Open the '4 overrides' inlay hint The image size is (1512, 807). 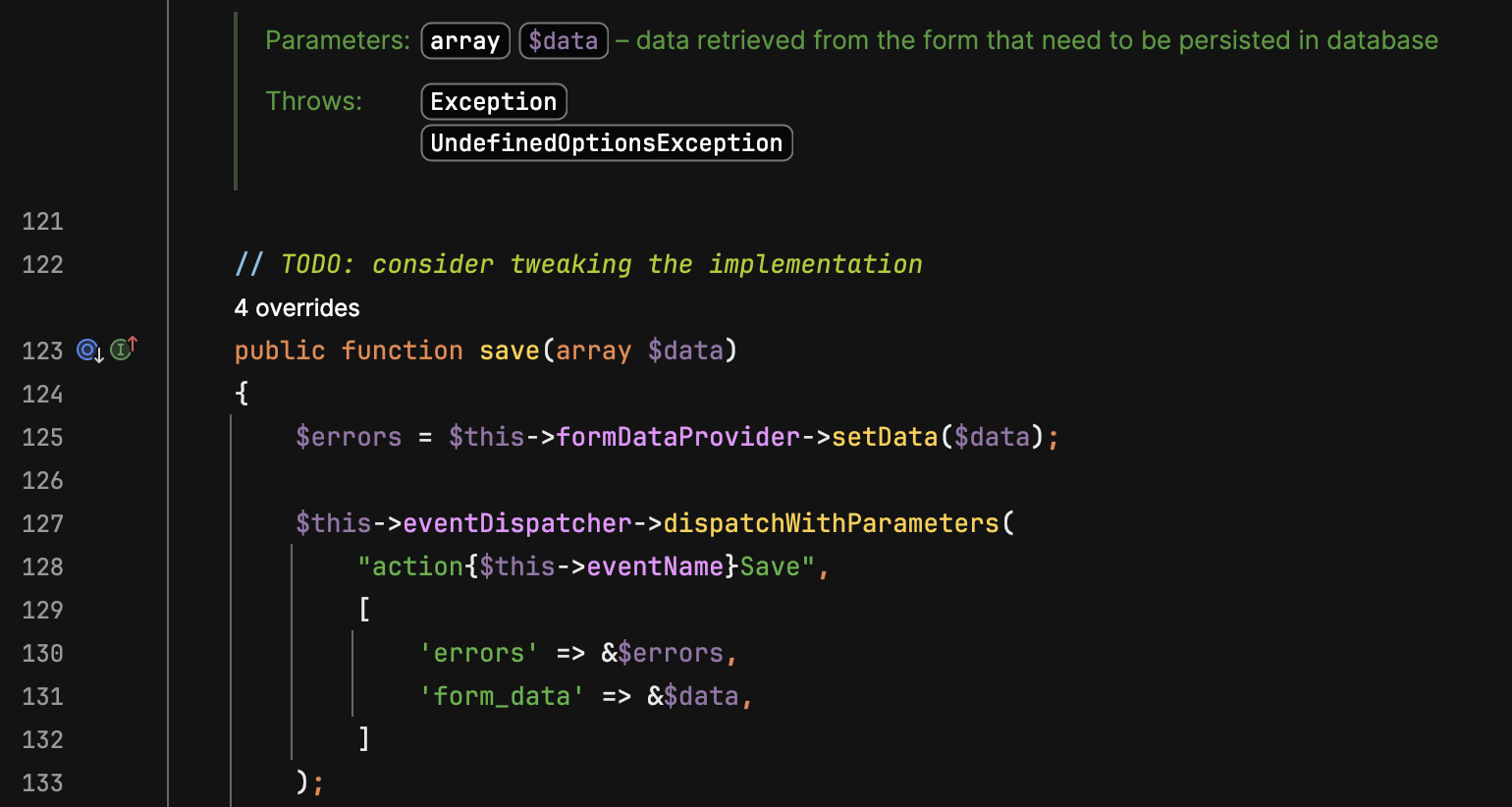click(297, 308)
